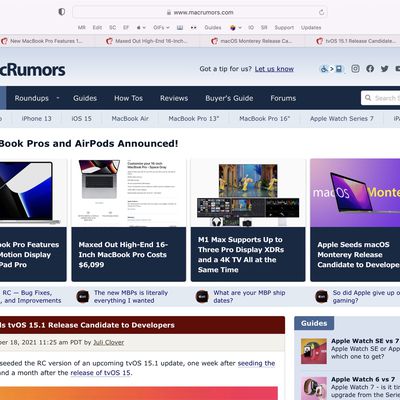
Task: Open Guides in site navigation bar
Action: click(x=85, y=98)
